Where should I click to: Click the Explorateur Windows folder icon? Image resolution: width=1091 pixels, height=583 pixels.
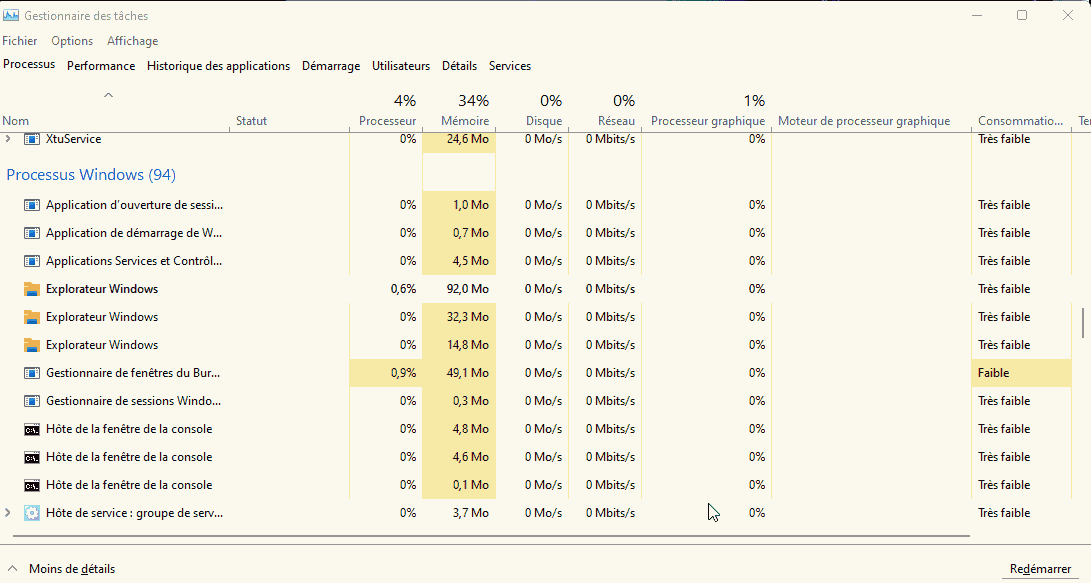(30, 288)
